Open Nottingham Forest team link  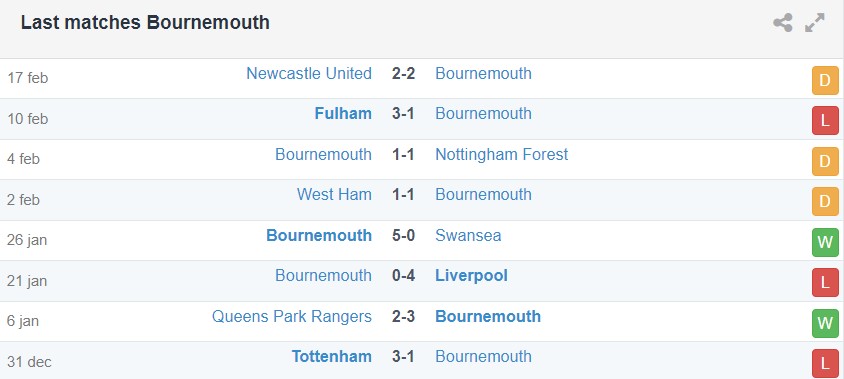(502, 155)
